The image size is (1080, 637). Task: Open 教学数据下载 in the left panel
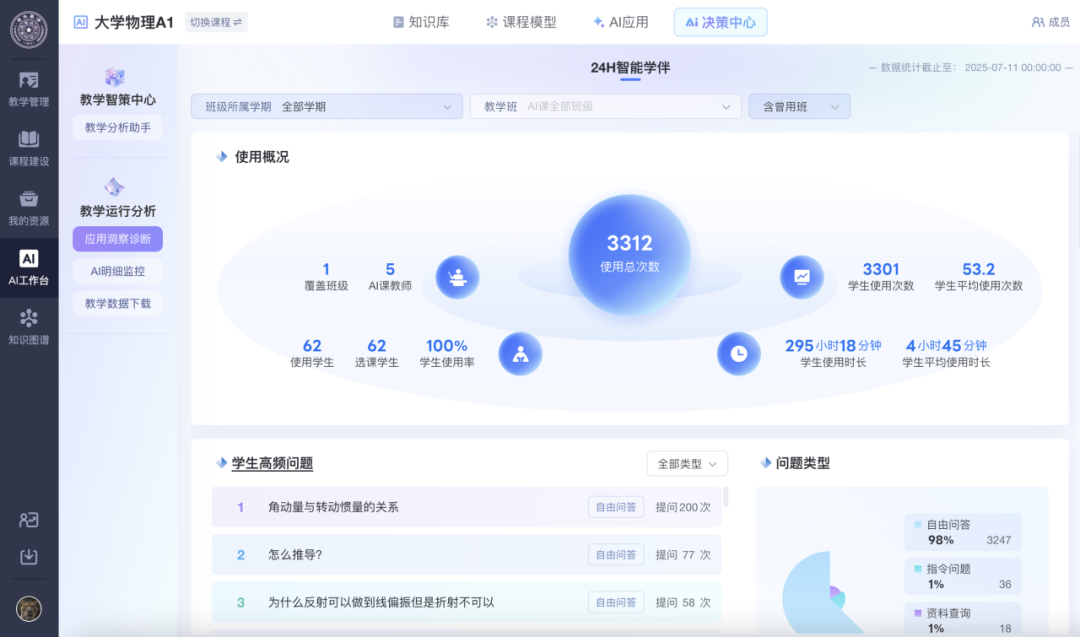[x=117, y=303]
